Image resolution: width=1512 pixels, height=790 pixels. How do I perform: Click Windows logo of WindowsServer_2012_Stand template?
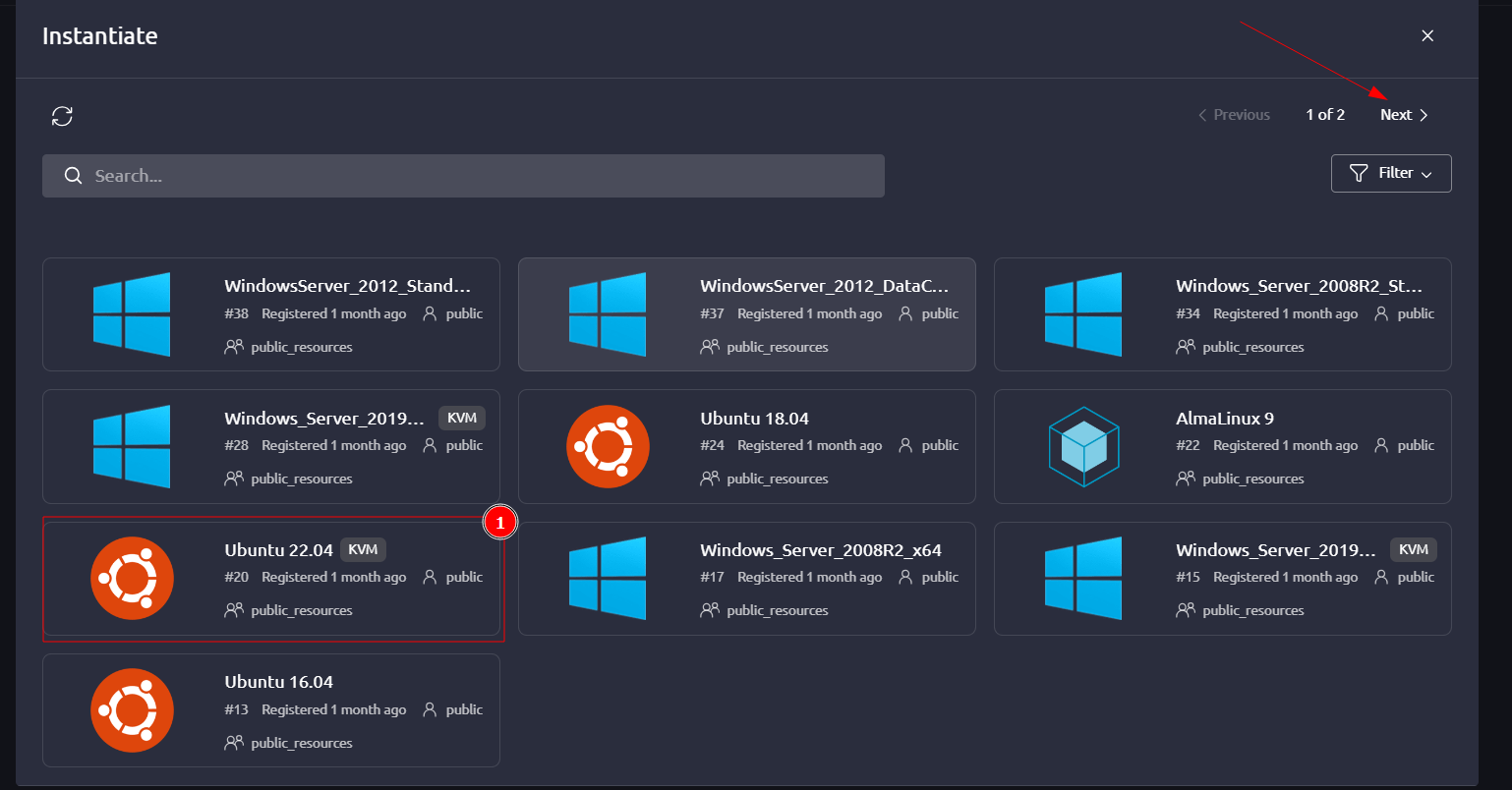click(x=132, y=314)
